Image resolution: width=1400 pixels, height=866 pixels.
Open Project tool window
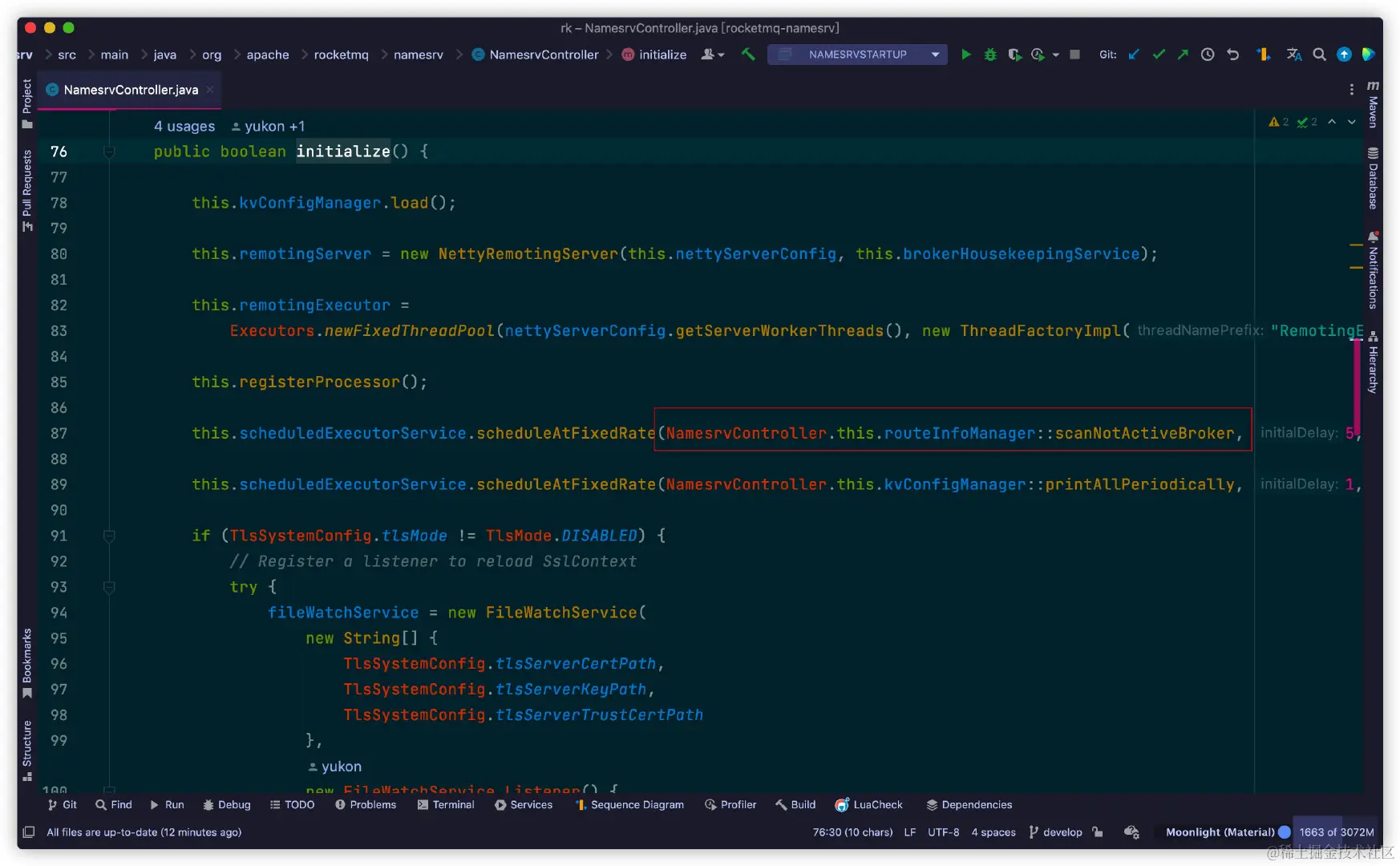click(27, 103)
